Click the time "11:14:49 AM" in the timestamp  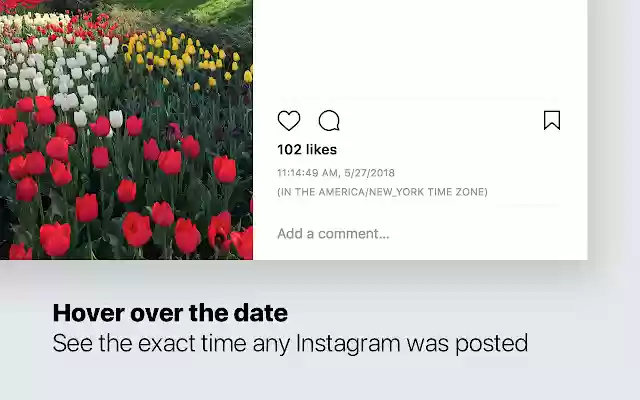click(308, 173)
